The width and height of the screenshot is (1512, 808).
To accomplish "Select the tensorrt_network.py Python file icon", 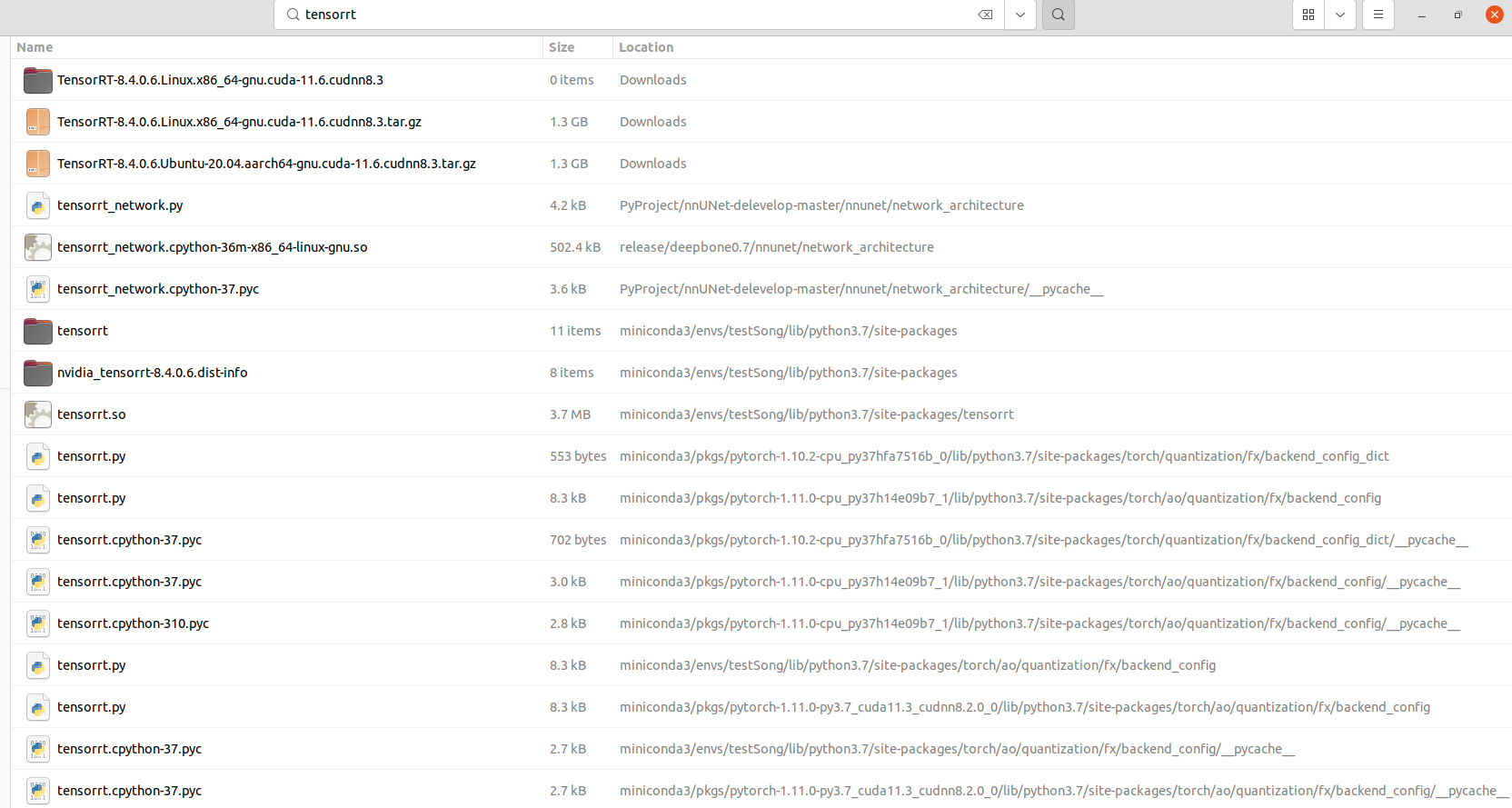I will (x=38, y=205).
